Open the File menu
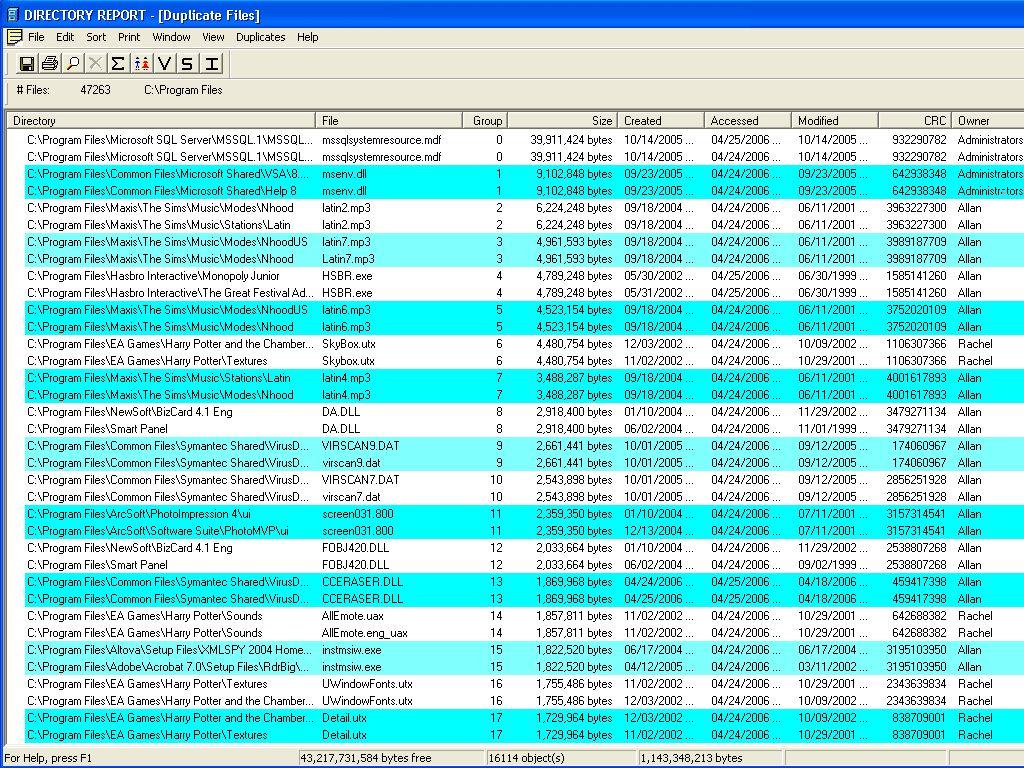Image resolution: width=1024 pixels, height=768 pixels. click(x=36, y=37)
